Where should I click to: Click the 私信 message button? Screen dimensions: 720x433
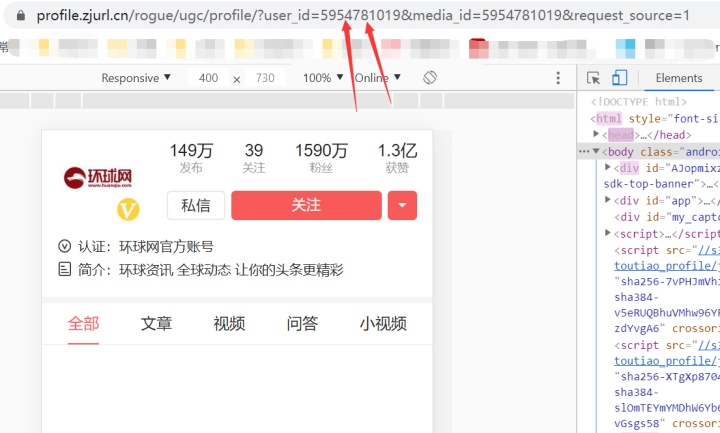pos(196,205)
